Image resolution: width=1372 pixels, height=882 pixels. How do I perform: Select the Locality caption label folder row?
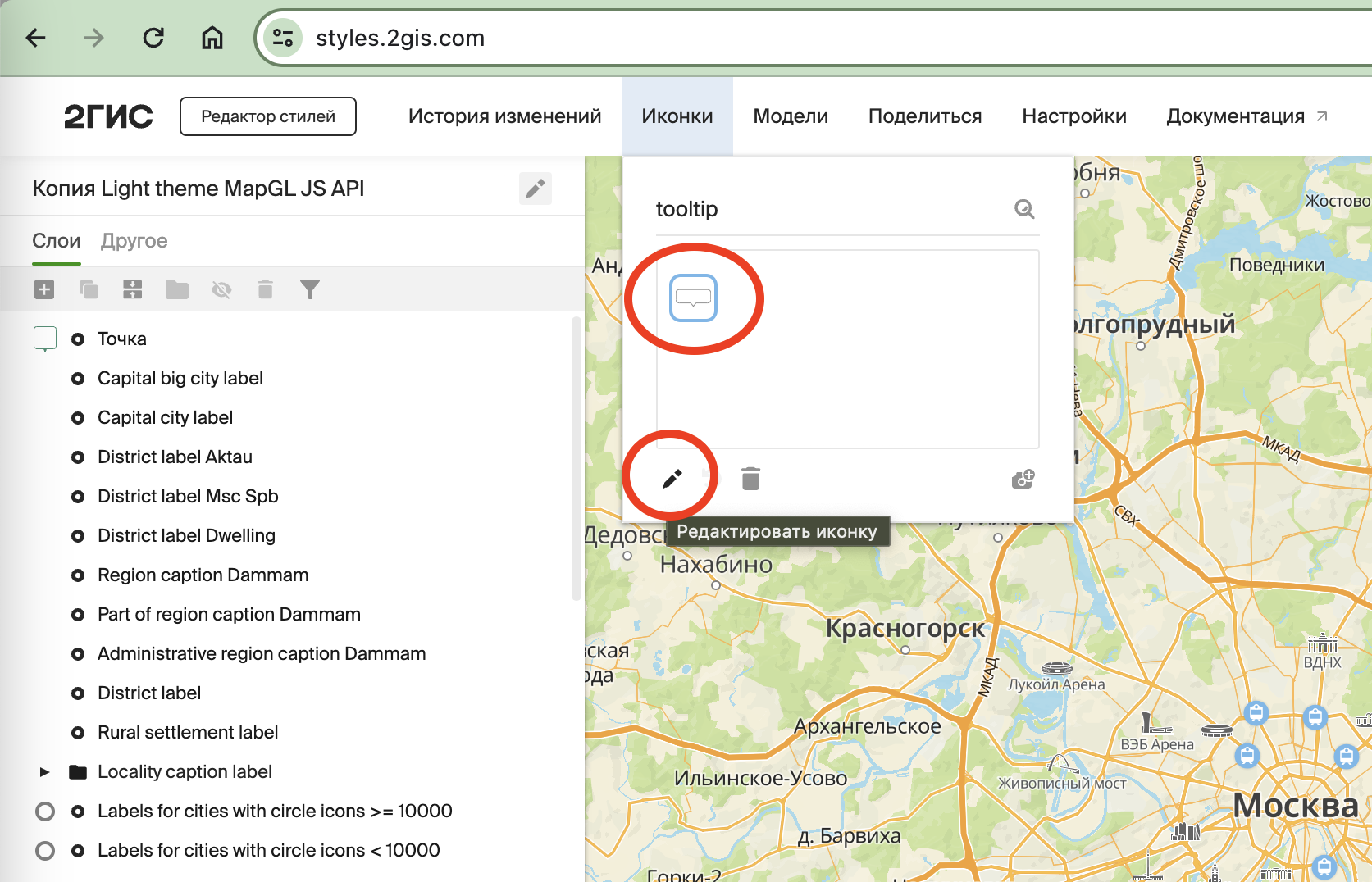[185, 772]
